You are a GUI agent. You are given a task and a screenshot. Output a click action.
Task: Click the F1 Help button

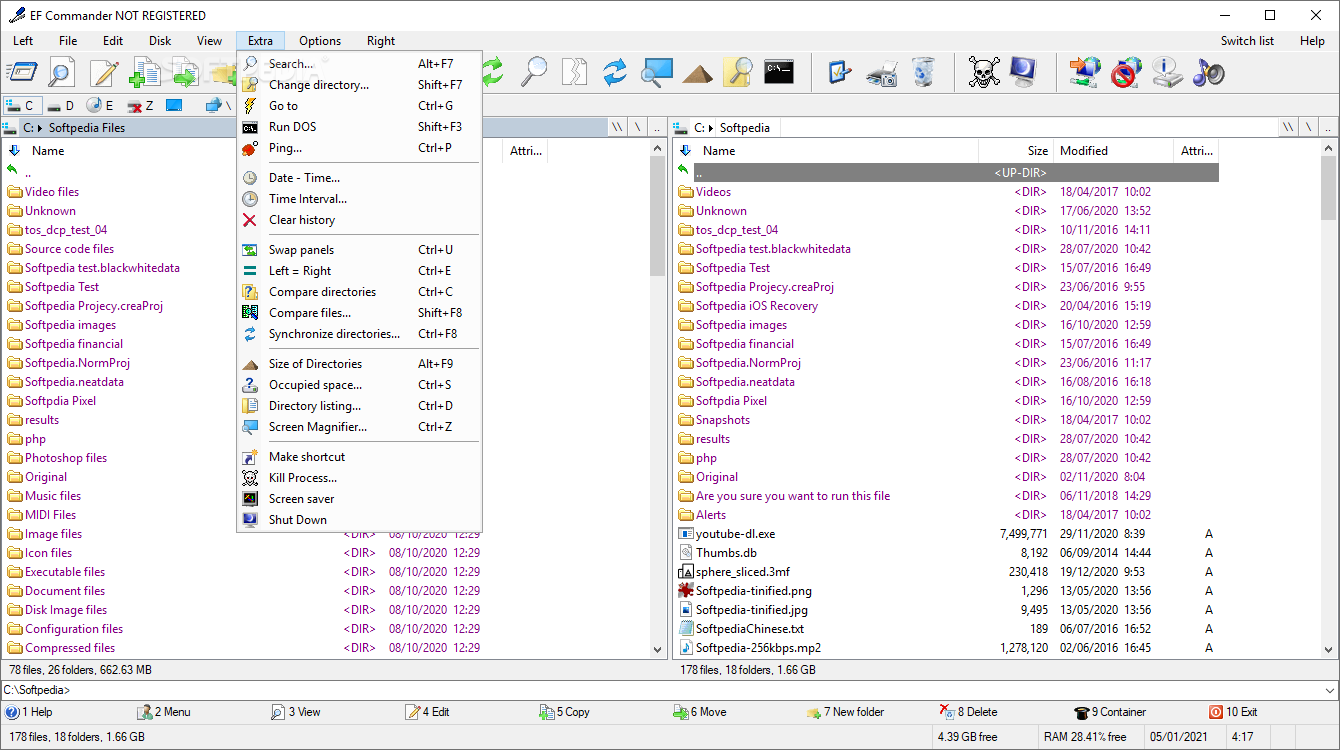29,712
